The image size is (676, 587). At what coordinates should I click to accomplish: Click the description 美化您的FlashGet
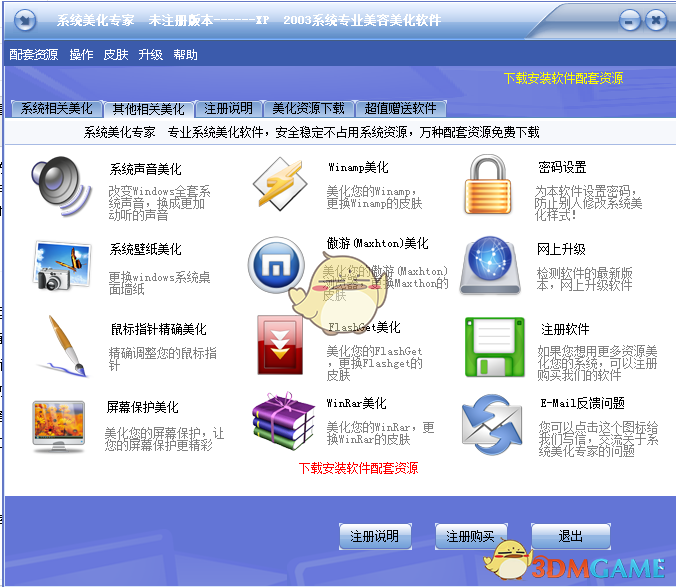tap(374, 363)
